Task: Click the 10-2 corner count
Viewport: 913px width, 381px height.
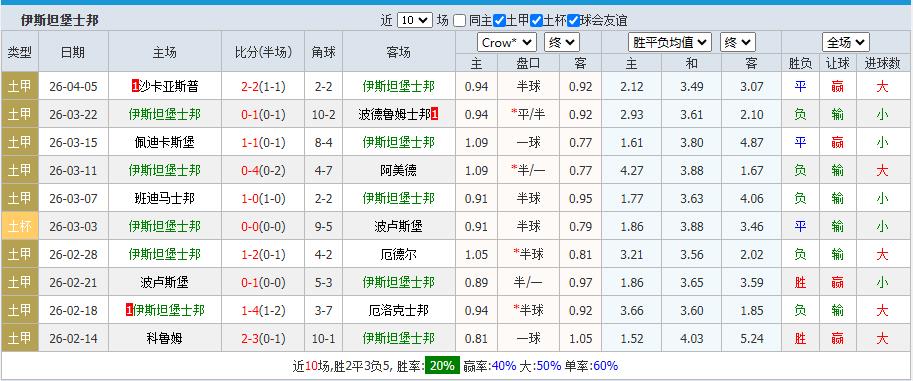Action: (x=324, y=115)
